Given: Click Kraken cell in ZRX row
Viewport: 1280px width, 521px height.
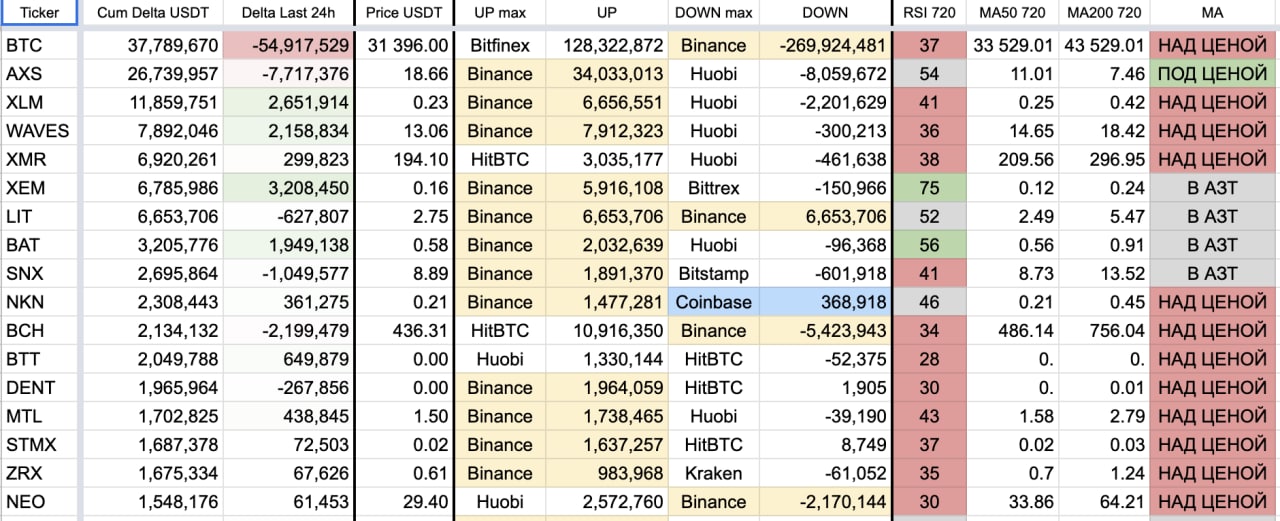Looking at the screenshot, I should 713,473.
